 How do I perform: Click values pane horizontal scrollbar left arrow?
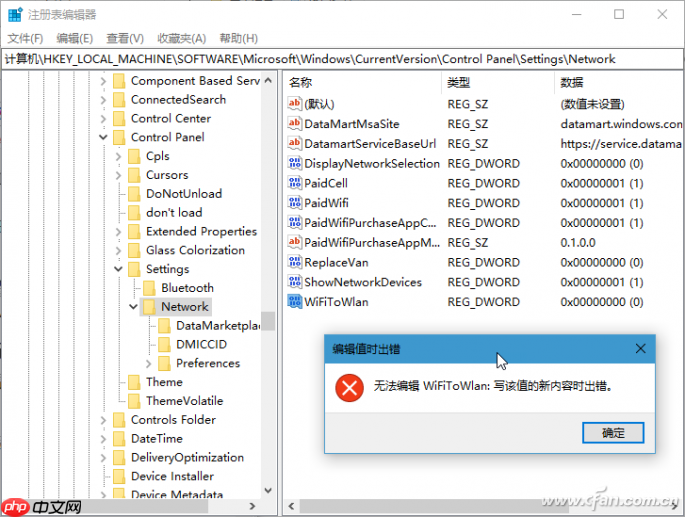click(291, 506)
